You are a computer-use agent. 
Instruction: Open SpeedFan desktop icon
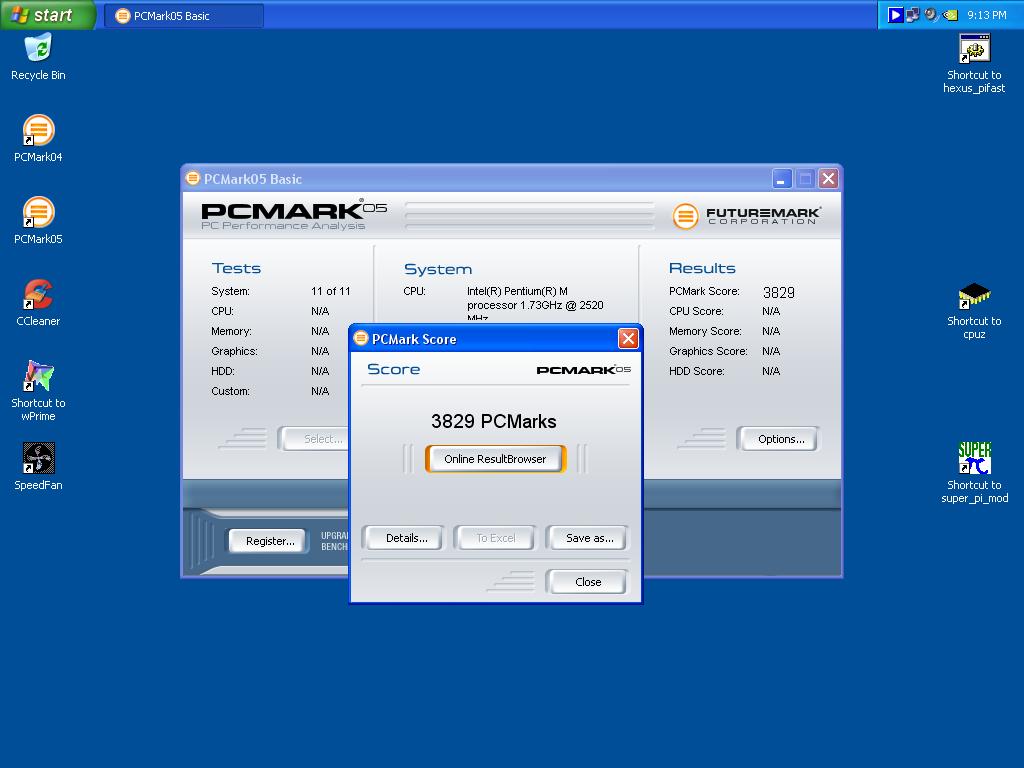(x=39, y=458)
